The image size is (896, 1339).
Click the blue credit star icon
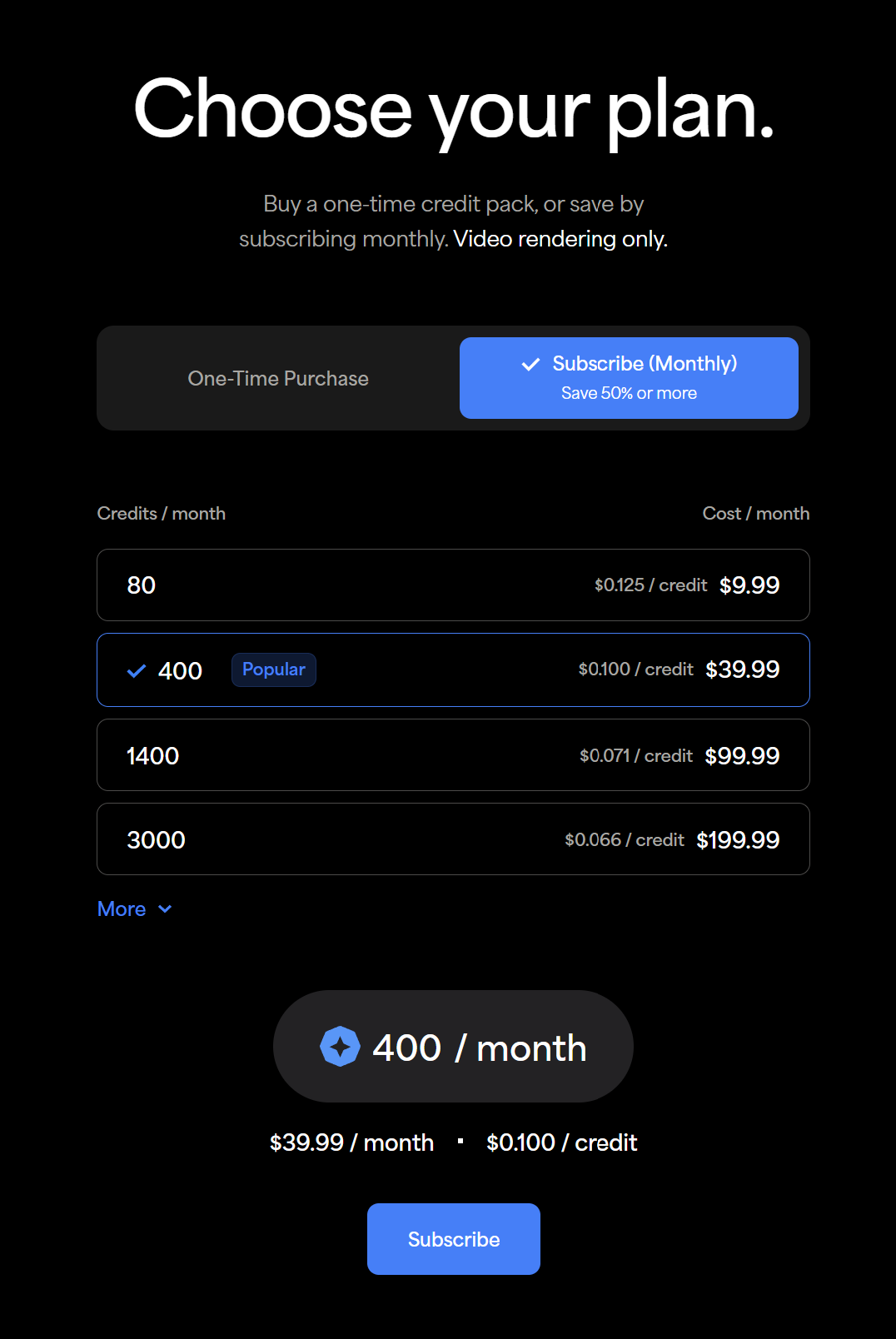340,1047
